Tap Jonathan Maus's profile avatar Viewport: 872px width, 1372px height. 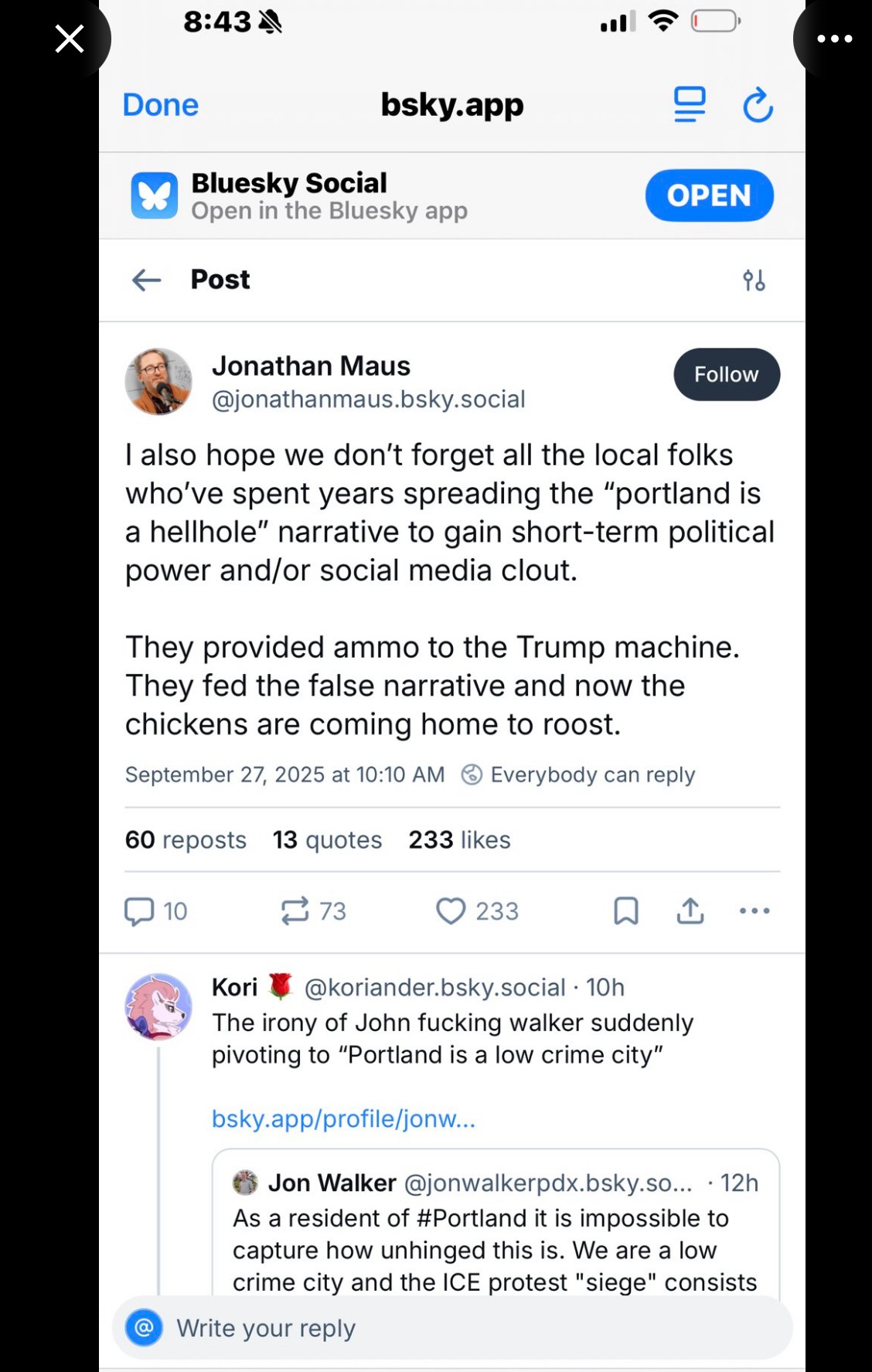(x=158, y=381)
